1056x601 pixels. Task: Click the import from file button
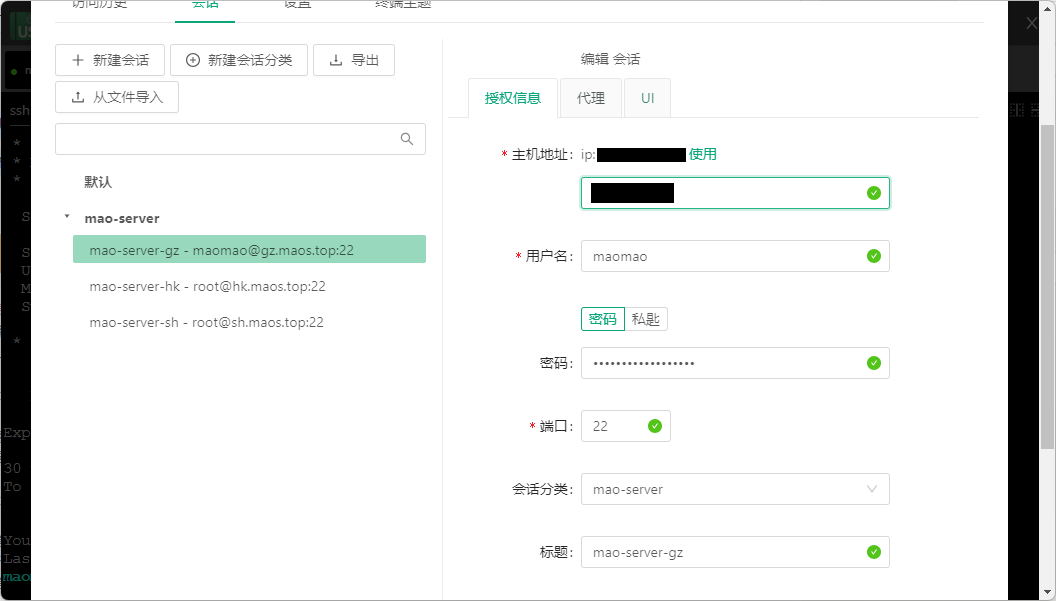[x=117, y=97]
